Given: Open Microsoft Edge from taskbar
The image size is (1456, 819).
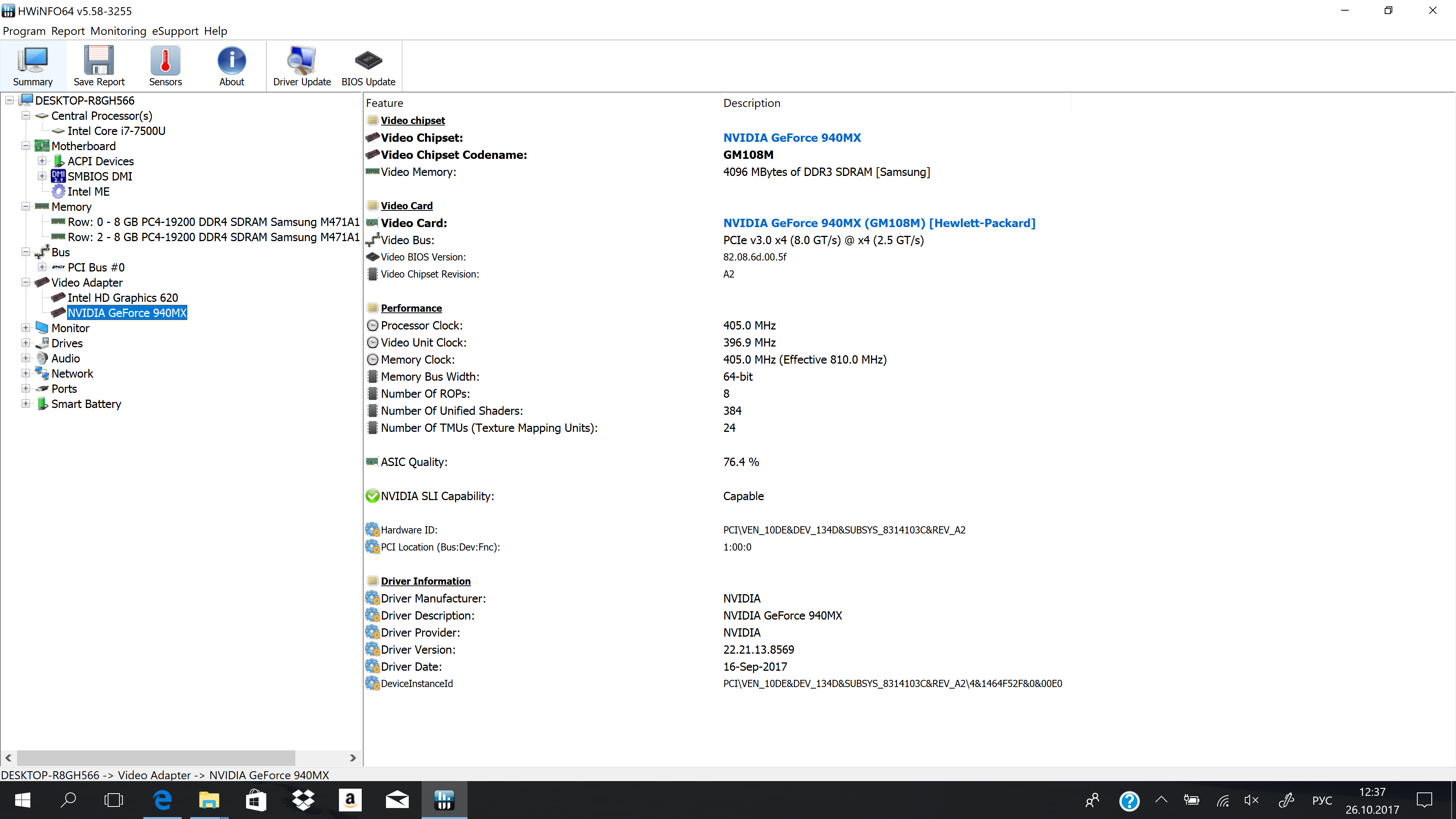Looking at the screenshot, I should (163, 800).
